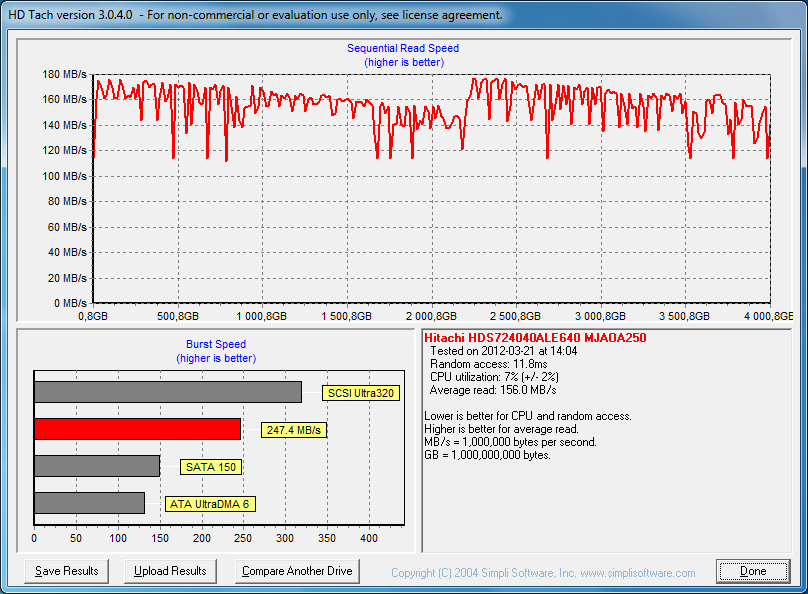Click the HD Tach version title bar text

pos(256,15)
